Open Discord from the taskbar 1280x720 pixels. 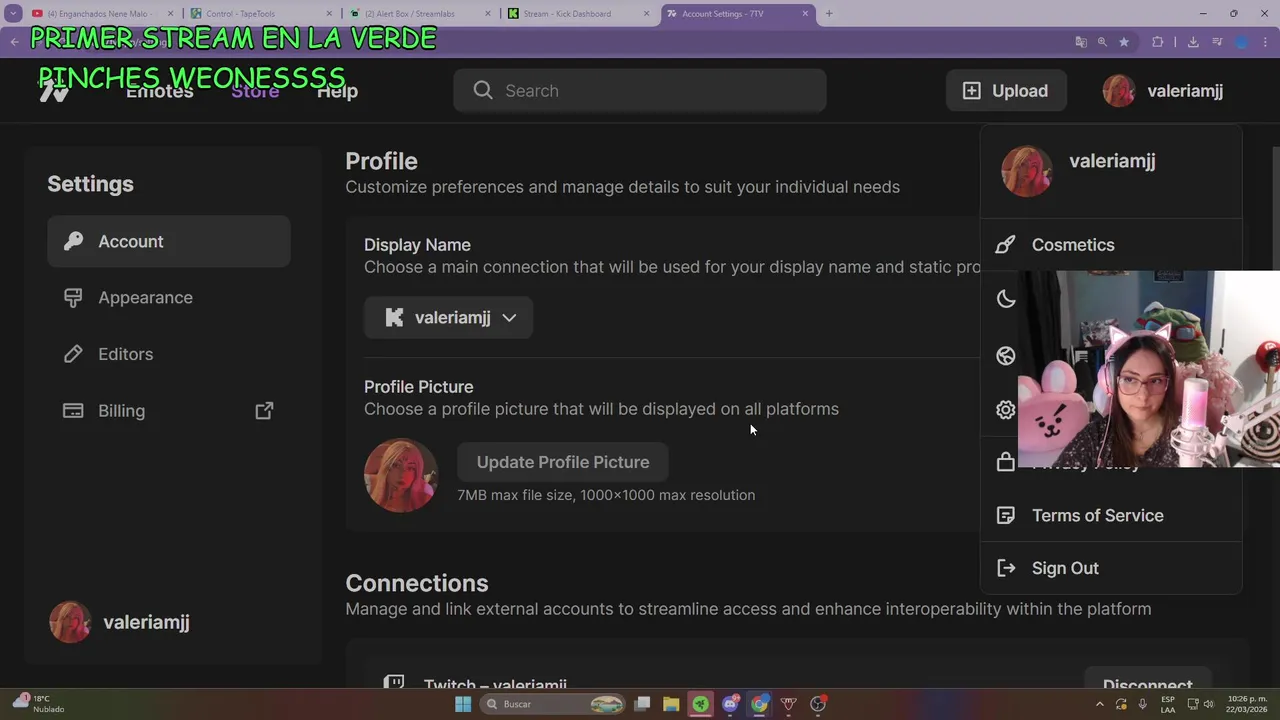730,704
